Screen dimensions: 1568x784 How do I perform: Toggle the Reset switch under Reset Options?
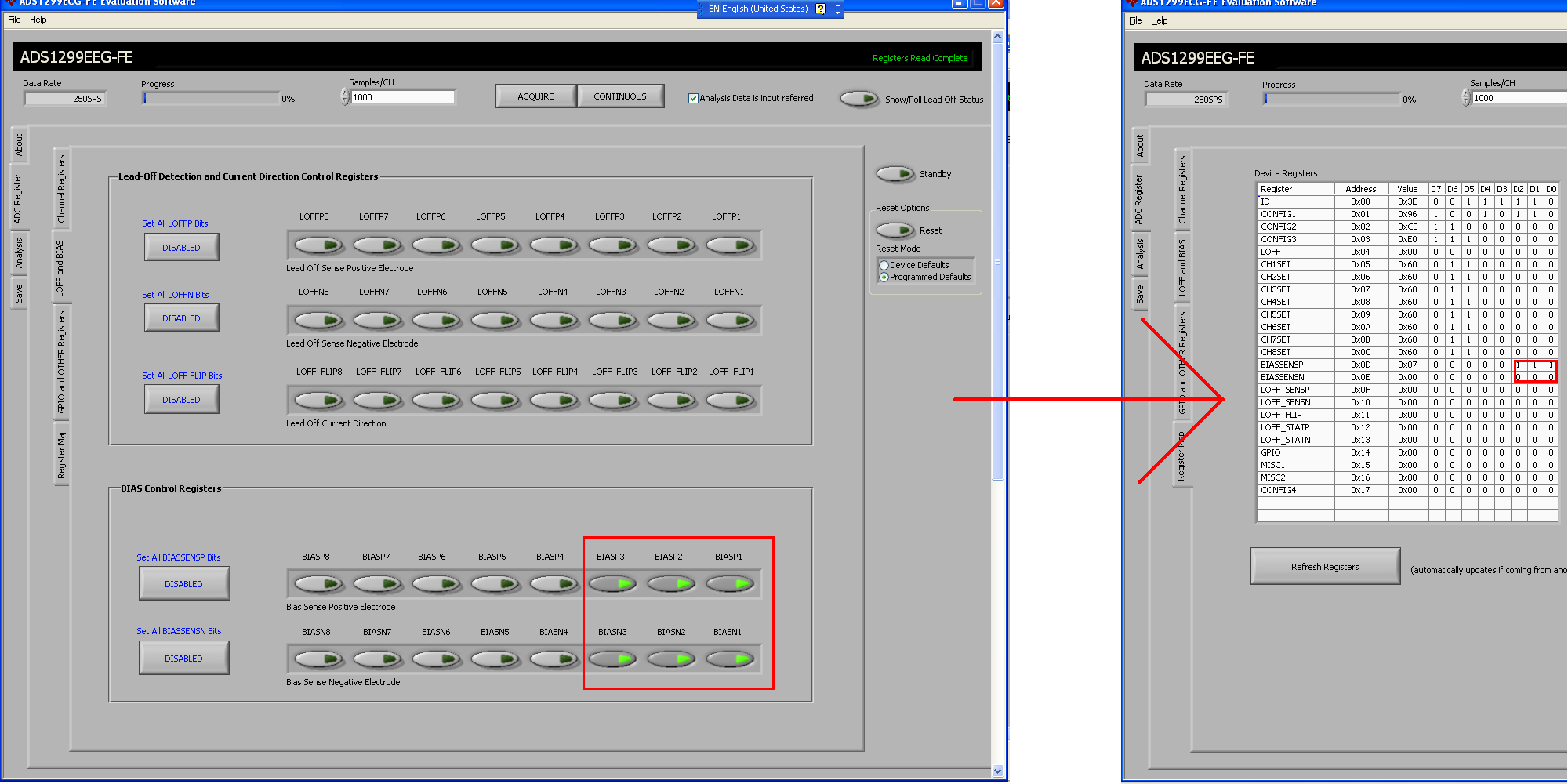895,230
